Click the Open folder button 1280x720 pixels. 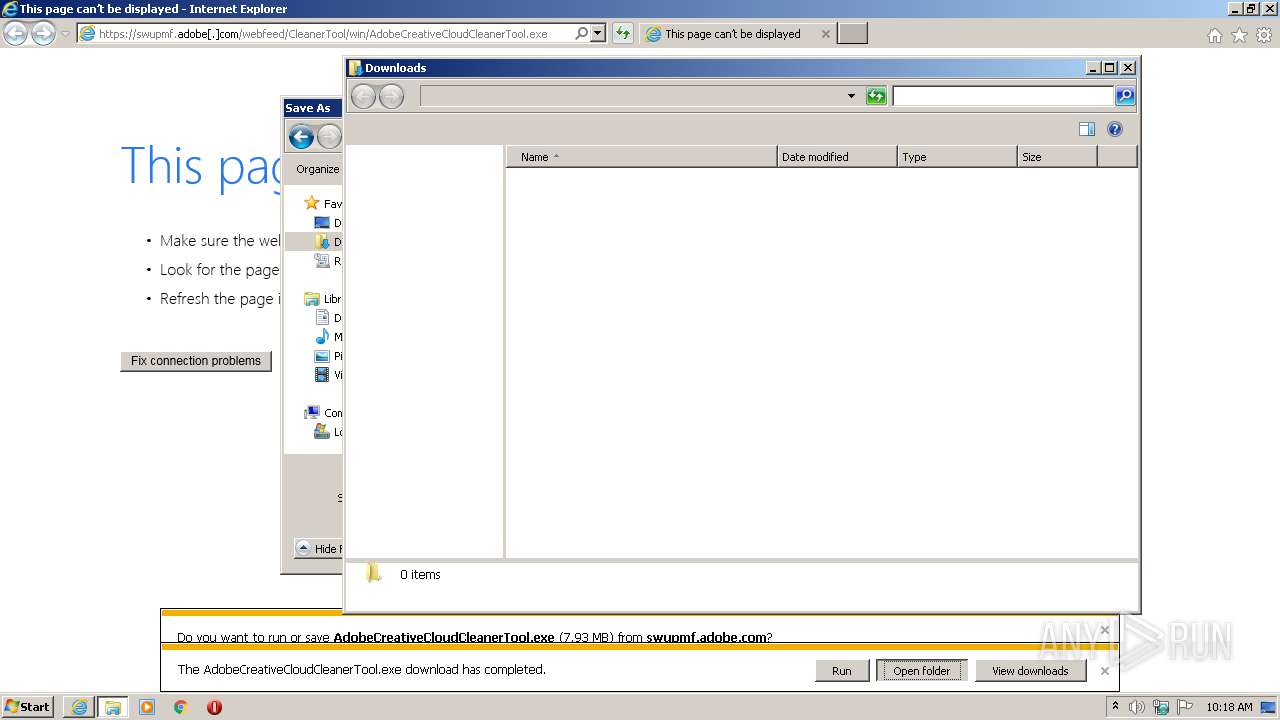[922, 671]
